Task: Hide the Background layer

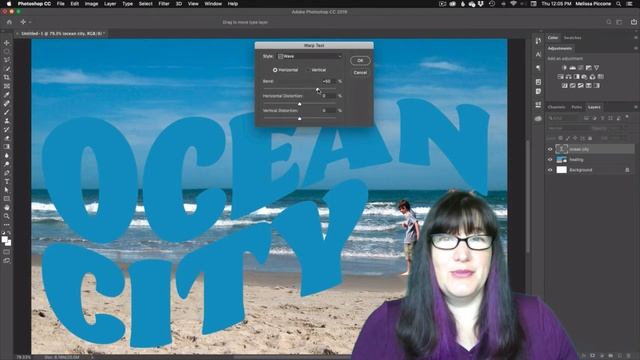Action: click(x=550, y=170)
